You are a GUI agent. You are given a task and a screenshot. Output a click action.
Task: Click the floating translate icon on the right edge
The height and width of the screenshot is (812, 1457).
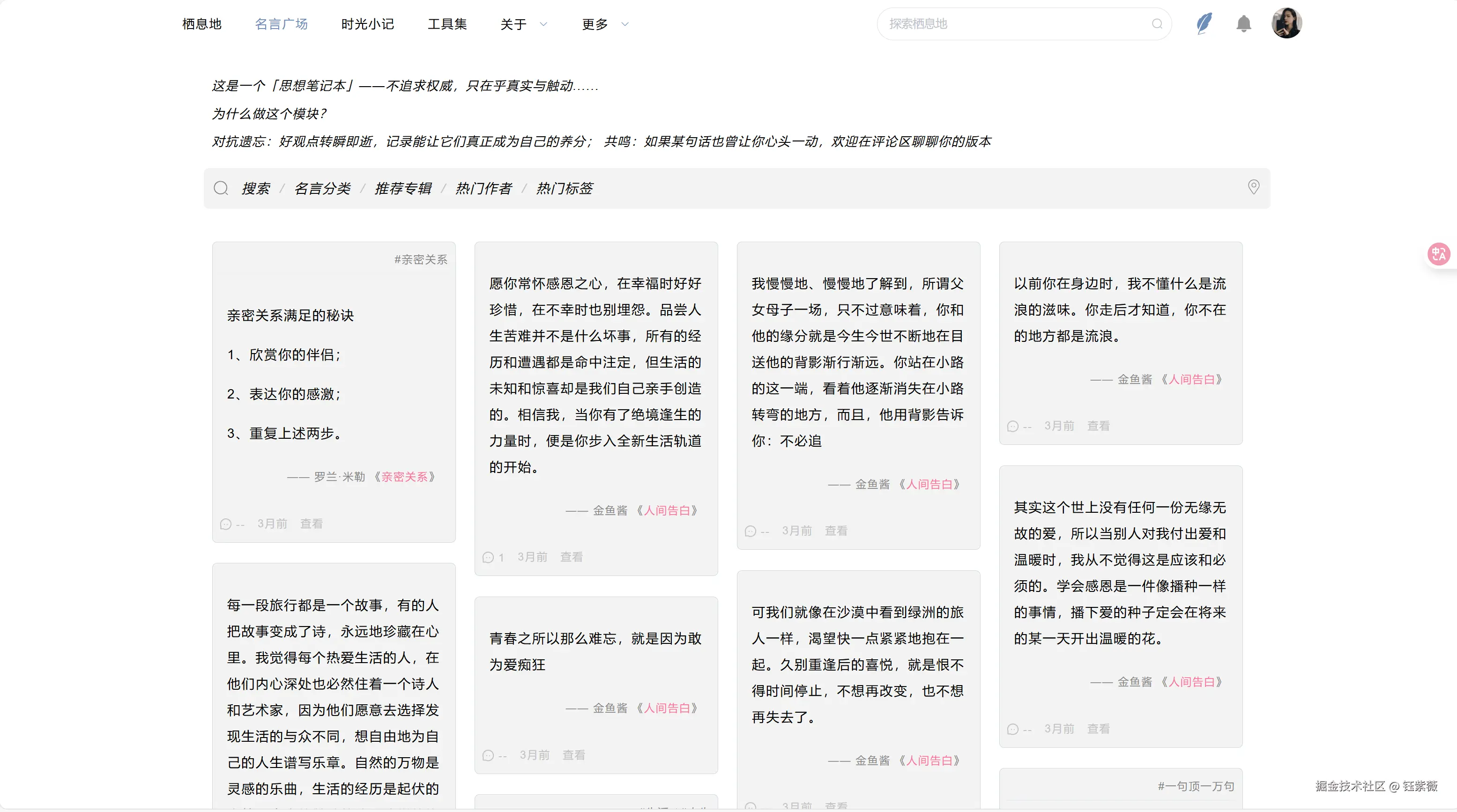pos(1439,254)
